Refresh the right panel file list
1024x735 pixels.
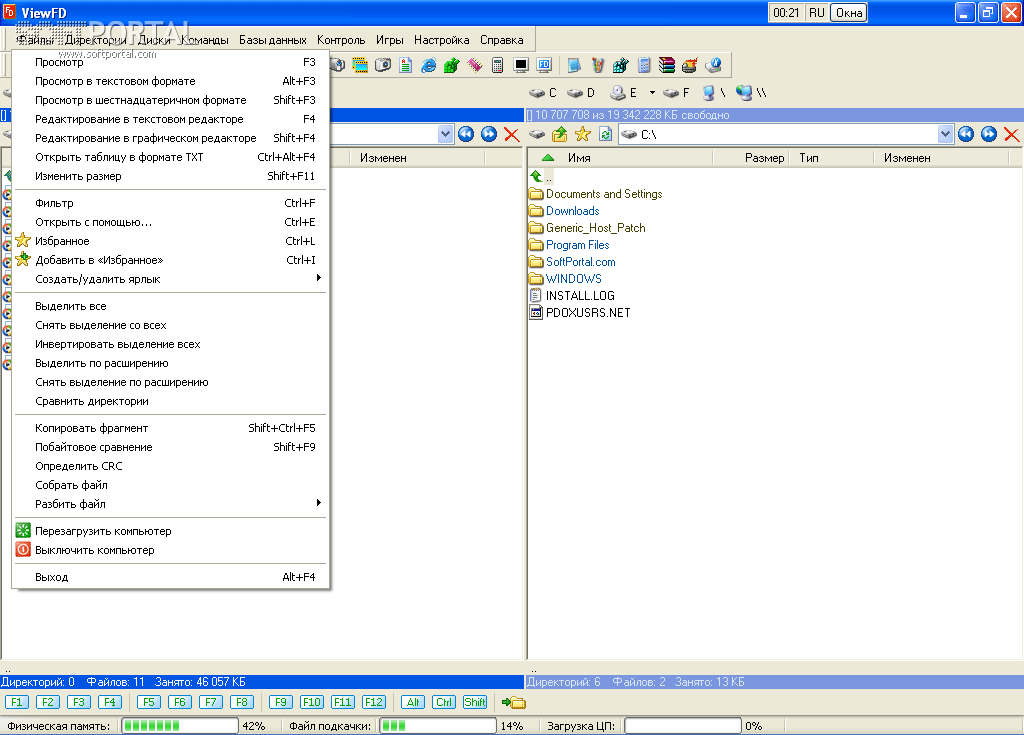tap(605, 135)
